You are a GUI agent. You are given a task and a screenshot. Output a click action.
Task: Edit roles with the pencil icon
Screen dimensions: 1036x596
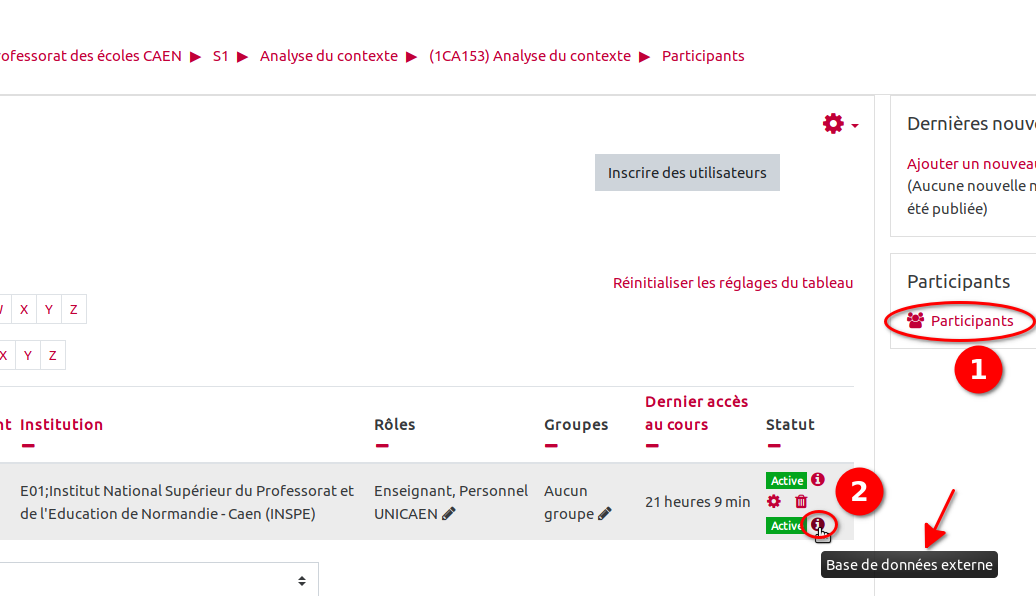pos(449,513)
